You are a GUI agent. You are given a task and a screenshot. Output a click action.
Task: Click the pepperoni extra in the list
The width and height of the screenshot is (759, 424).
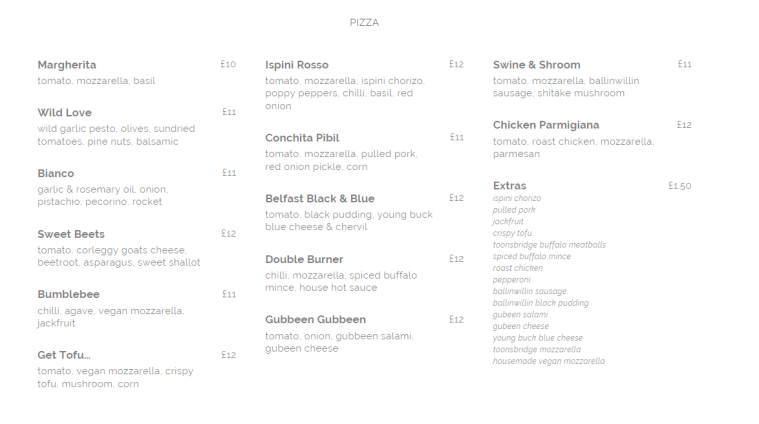coord(511,280)
